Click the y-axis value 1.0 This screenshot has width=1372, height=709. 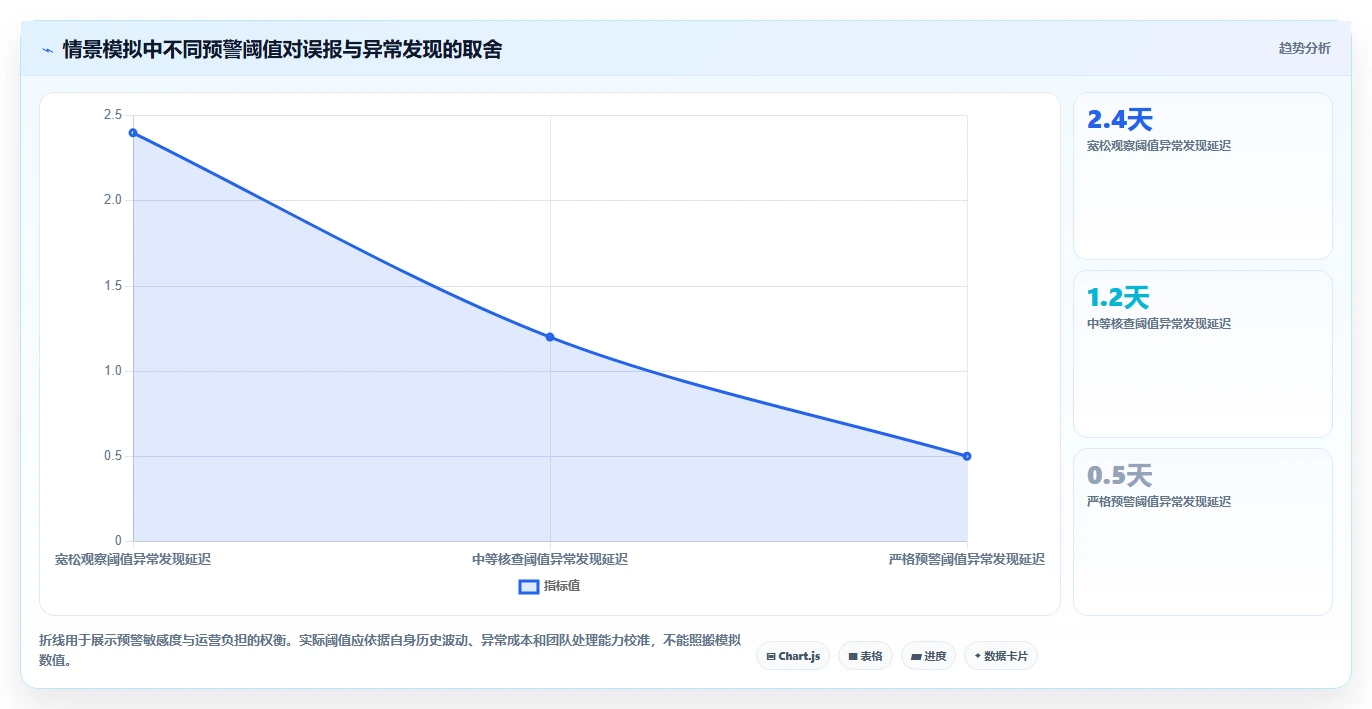[x=112, y=371]
